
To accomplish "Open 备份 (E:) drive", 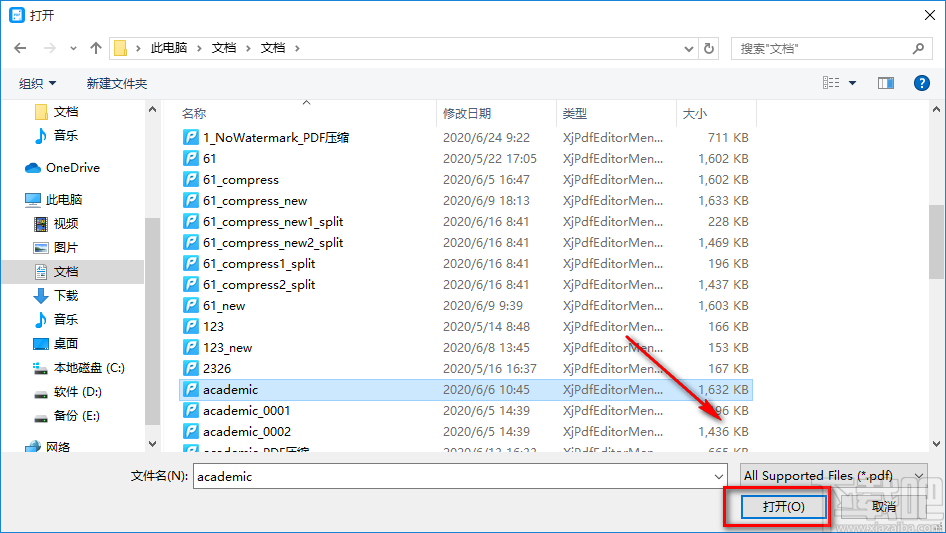I will (66, 416).
